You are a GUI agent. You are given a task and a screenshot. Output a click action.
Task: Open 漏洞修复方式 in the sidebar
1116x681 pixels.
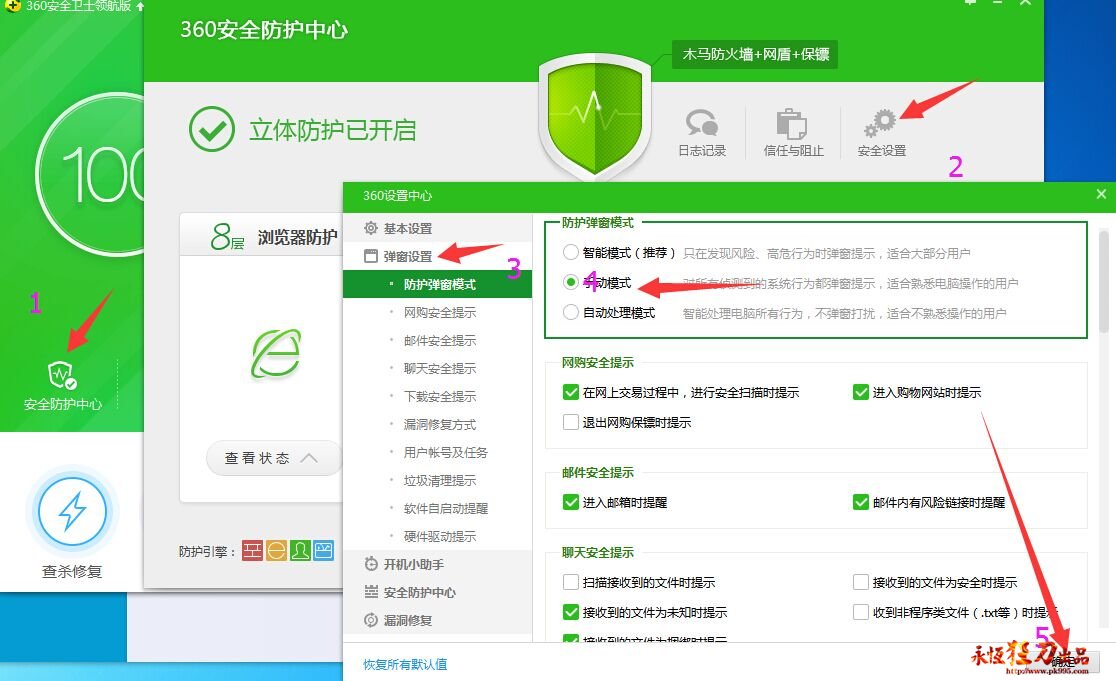pyautogui.click(x=440, y=424)
